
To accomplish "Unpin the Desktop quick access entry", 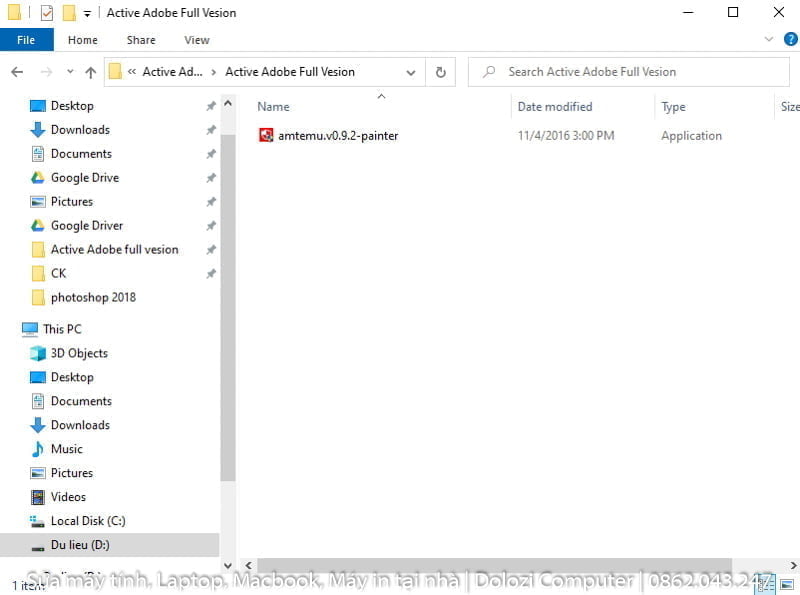I will click(x=212, y=105).
